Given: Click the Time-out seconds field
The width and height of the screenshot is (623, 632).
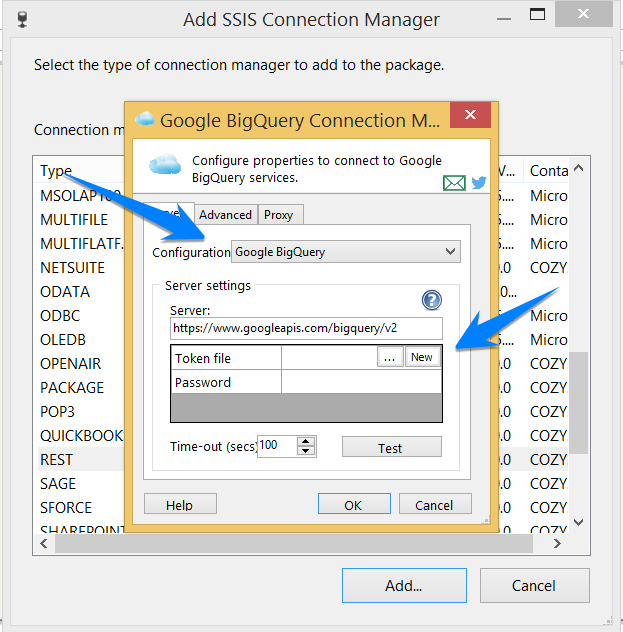Looking at the screenshot, I should [x=277, y=446].
